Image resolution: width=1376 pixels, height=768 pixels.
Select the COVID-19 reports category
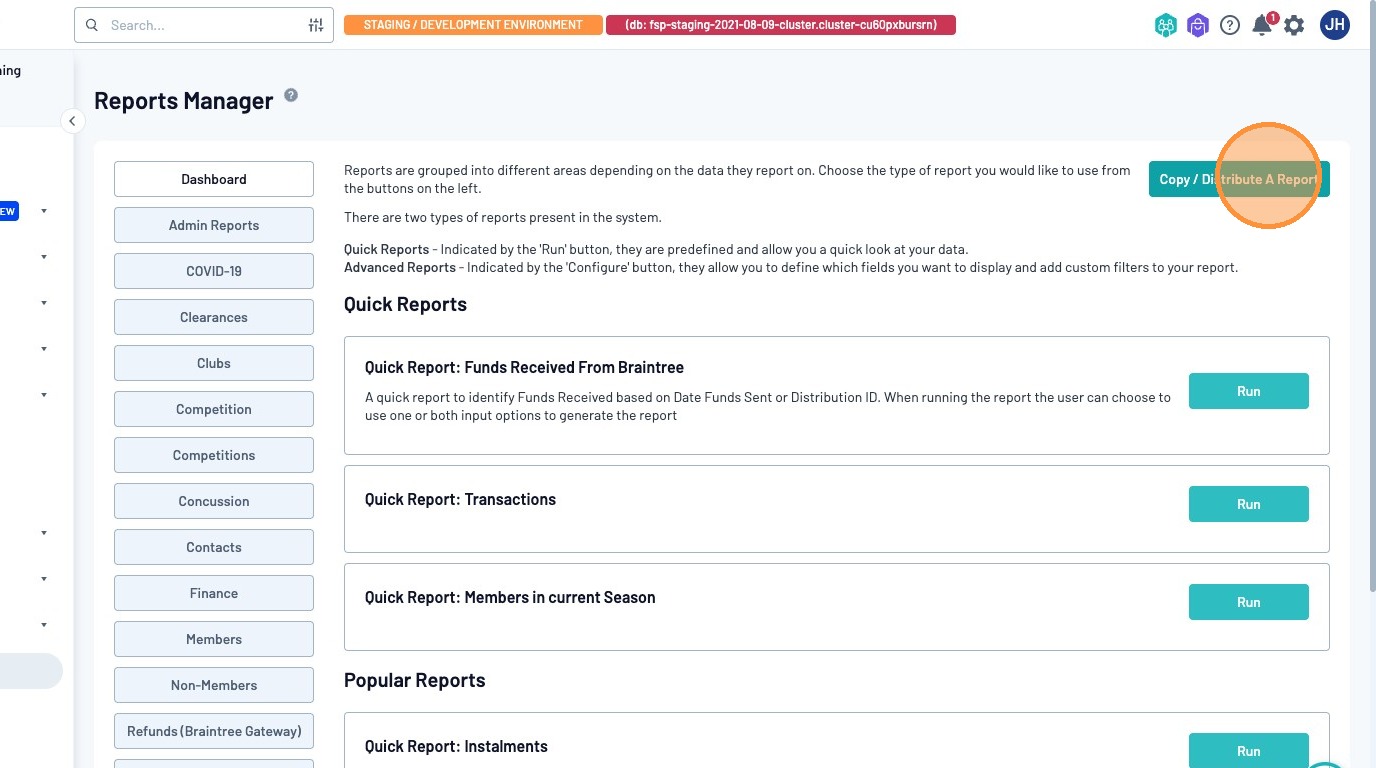[x=214, y=271]
